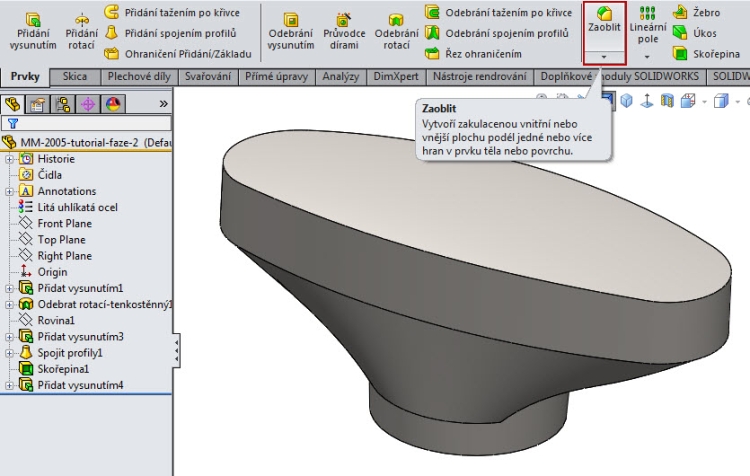Switch to the Prvky tab
Screen dimensions: 750x476
click(x=25, y=77)
